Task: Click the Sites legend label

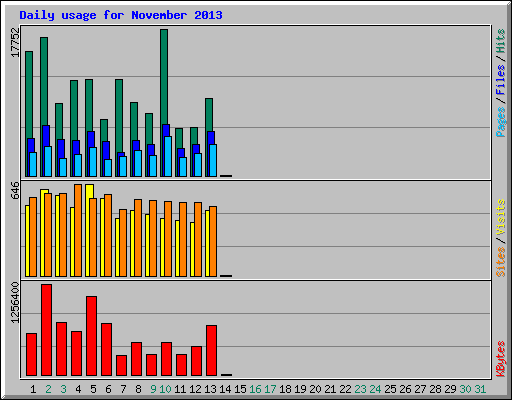Action: click(x=501, y=262)
